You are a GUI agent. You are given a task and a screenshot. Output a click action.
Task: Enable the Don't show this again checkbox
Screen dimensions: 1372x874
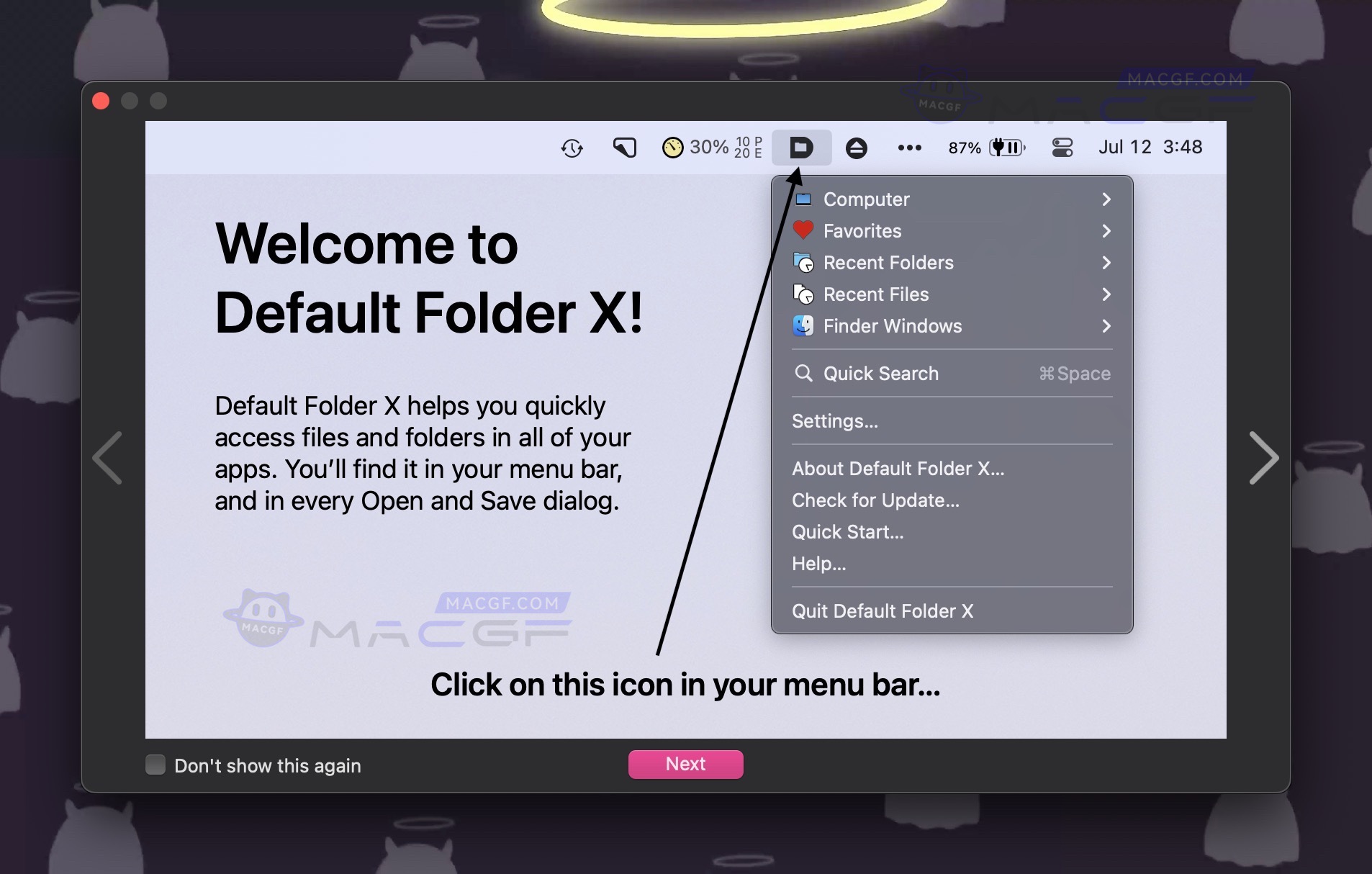point(154,765)
